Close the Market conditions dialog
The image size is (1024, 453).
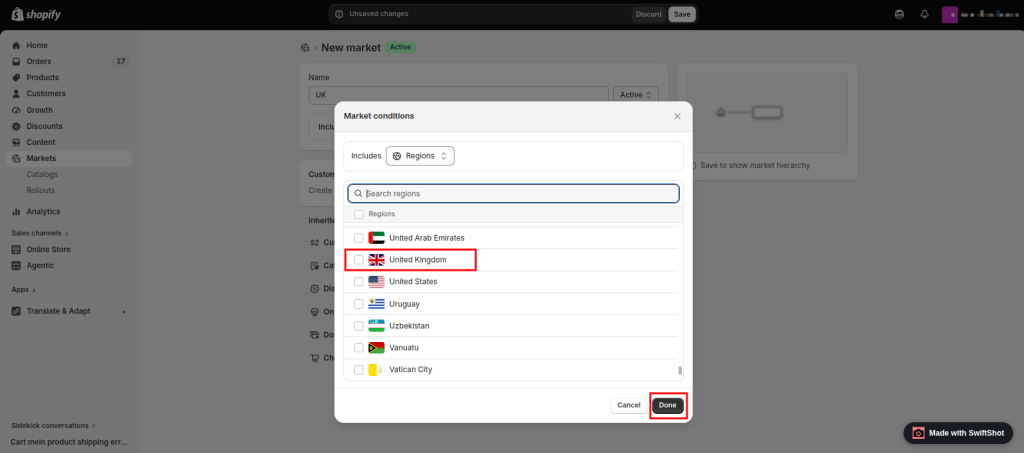pyautogui.click(x=677, y=116)
